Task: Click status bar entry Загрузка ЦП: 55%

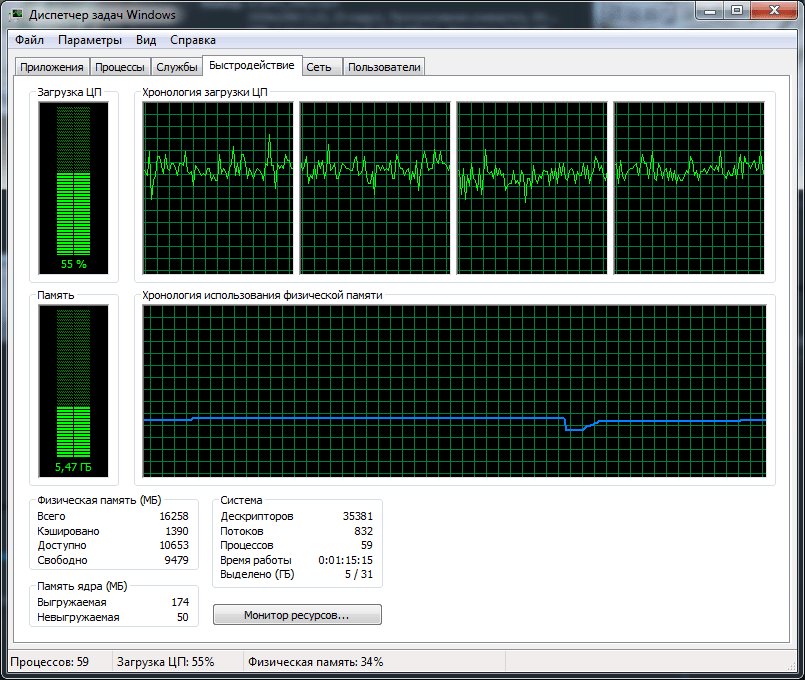Action: click(165, 662)
